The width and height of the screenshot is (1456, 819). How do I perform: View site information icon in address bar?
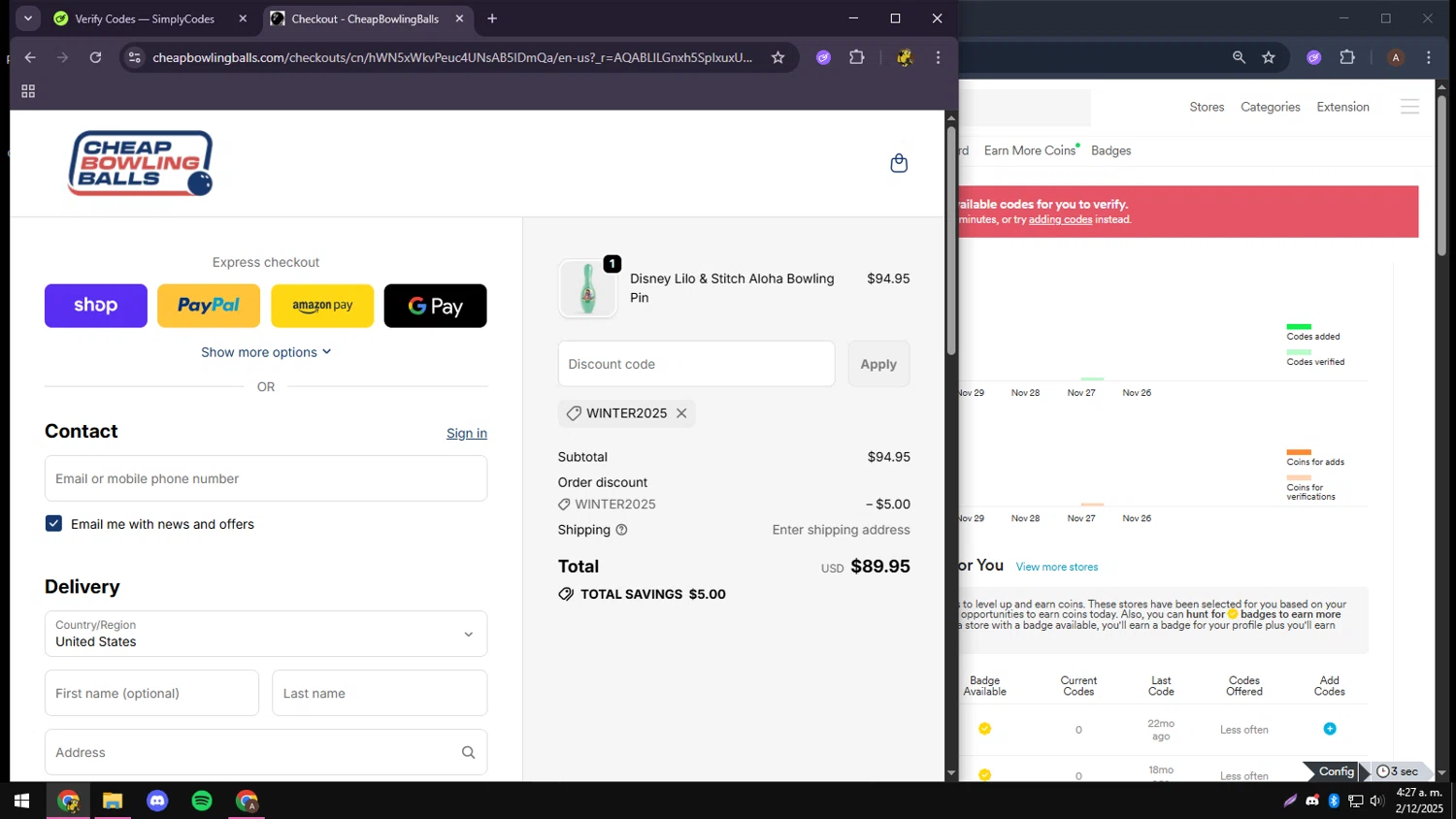[135, 57]
